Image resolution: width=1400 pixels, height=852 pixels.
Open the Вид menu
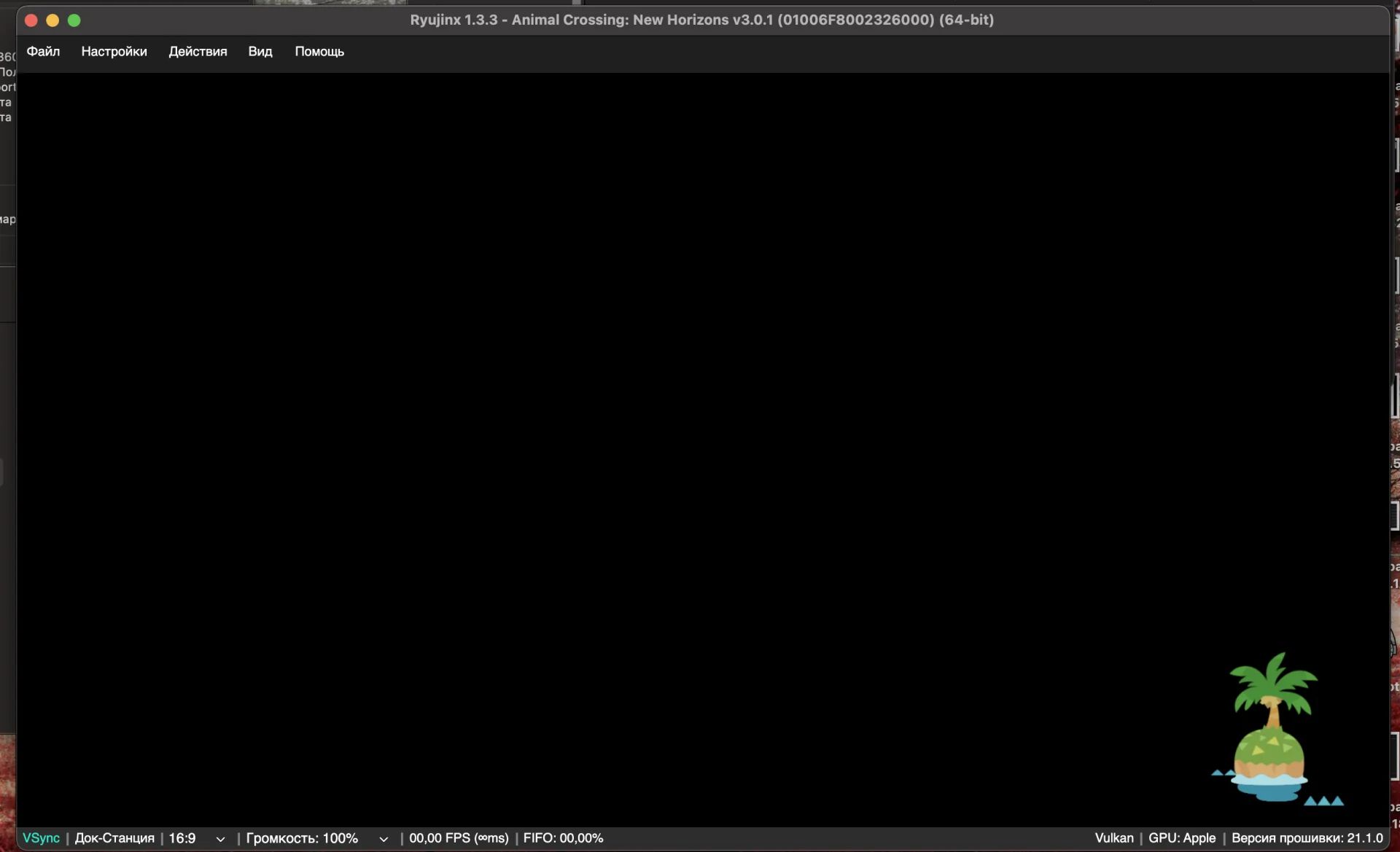(260, 52)
